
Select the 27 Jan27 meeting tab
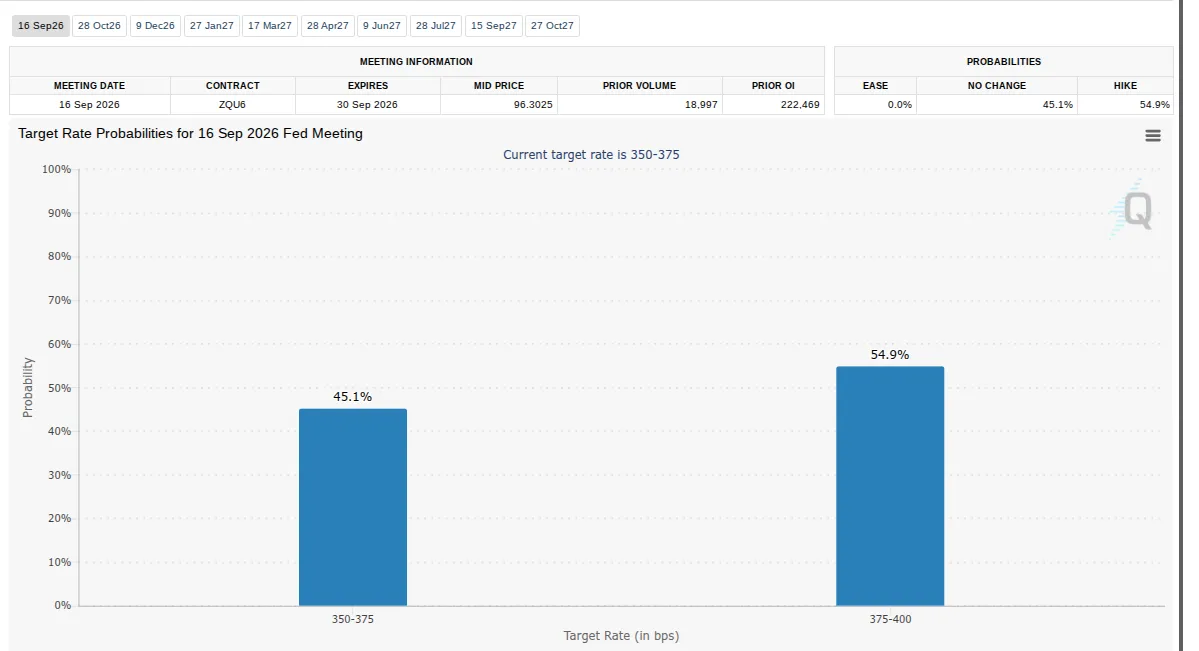coord(212,26)
